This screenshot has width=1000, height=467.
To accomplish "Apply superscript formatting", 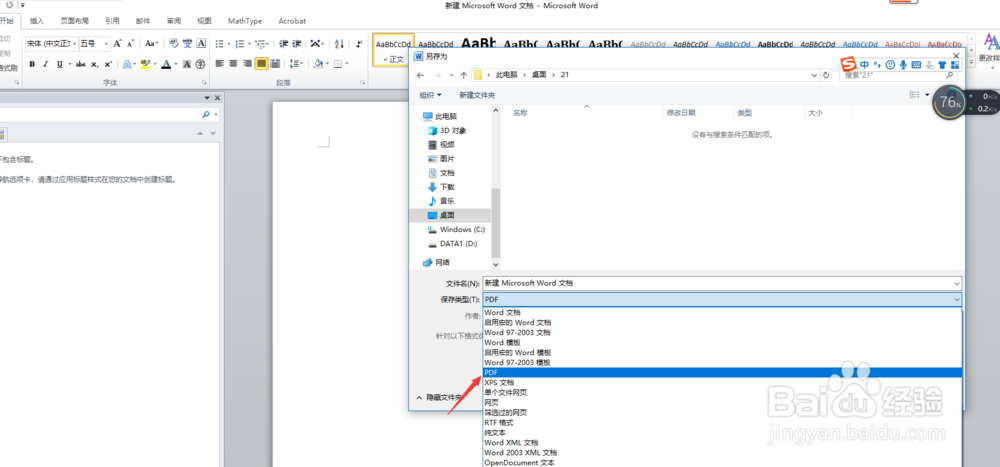I will (108, 64).
